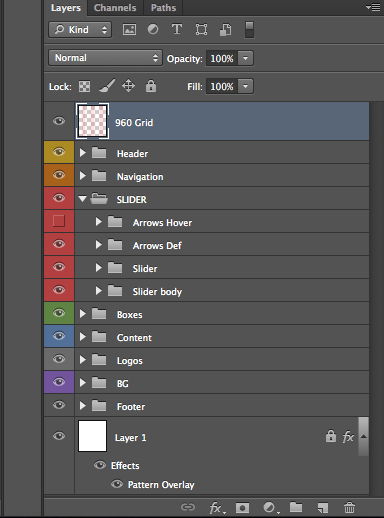
Task: Expand the Header group
Action: tap(83, 153)
